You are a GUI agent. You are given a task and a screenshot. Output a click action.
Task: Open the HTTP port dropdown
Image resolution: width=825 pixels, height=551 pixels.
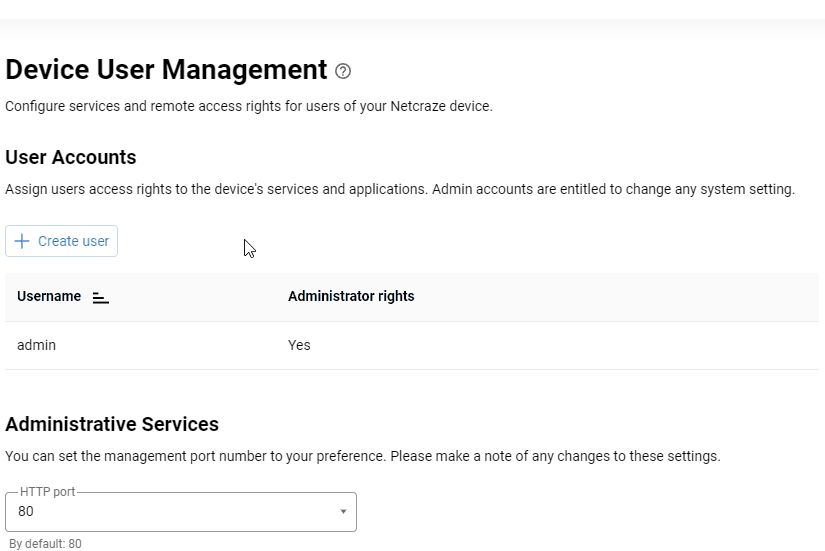click(181, 512)
